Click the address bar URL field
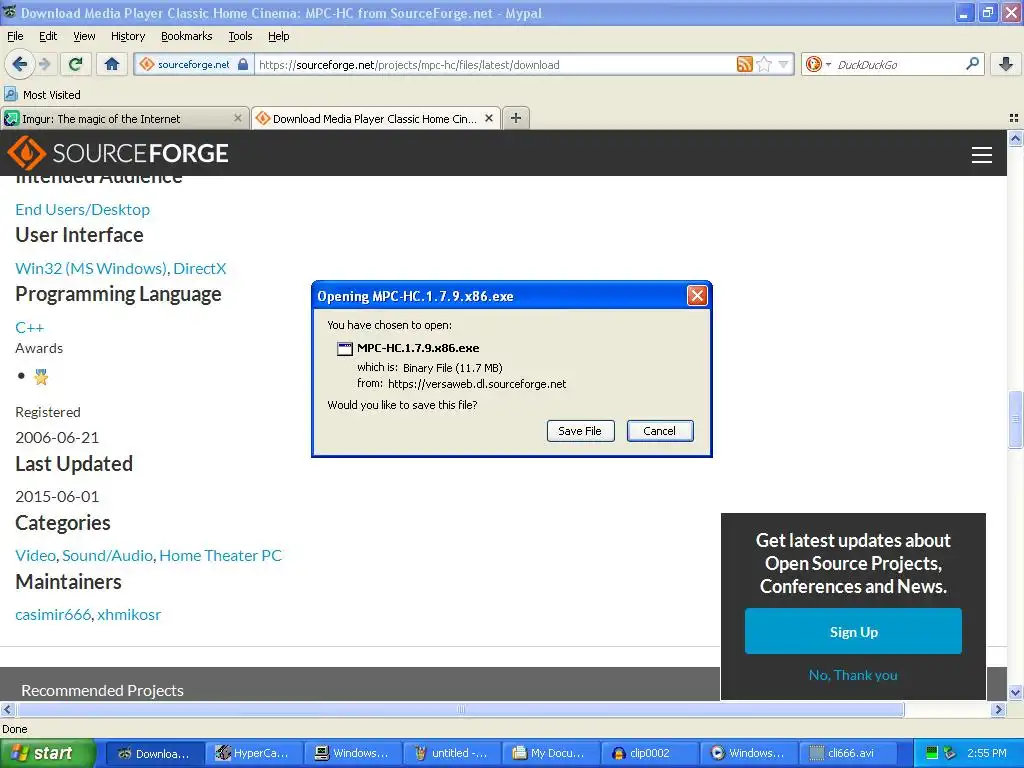This screenshot has height=768, width=1024. [495, 64]
